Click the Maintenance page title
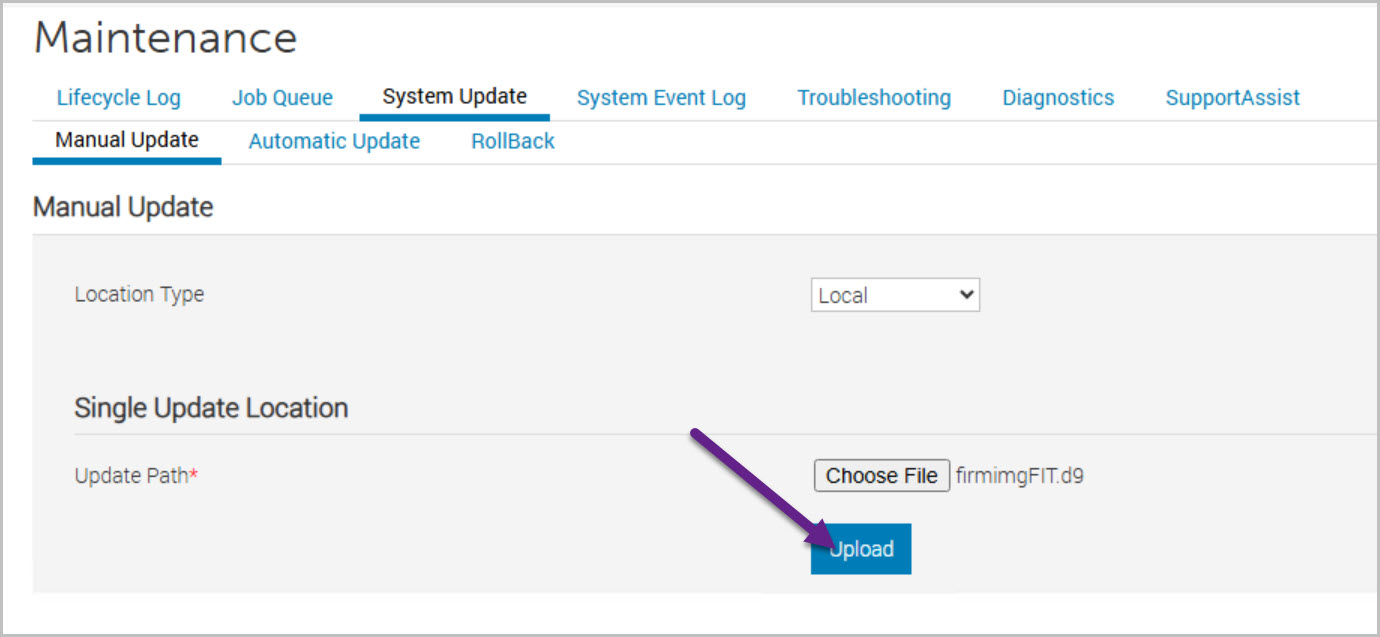This screenshot has width=1380, height=637. tap(165, 38)
